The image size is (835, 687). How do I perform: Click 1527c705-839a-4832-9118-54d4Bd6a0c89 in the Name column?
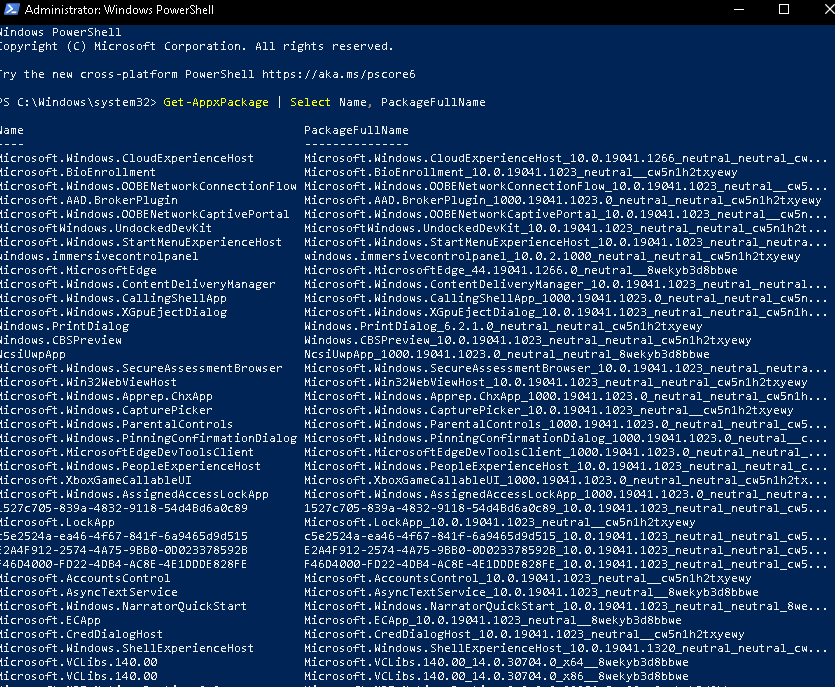(x=124, y=508)
